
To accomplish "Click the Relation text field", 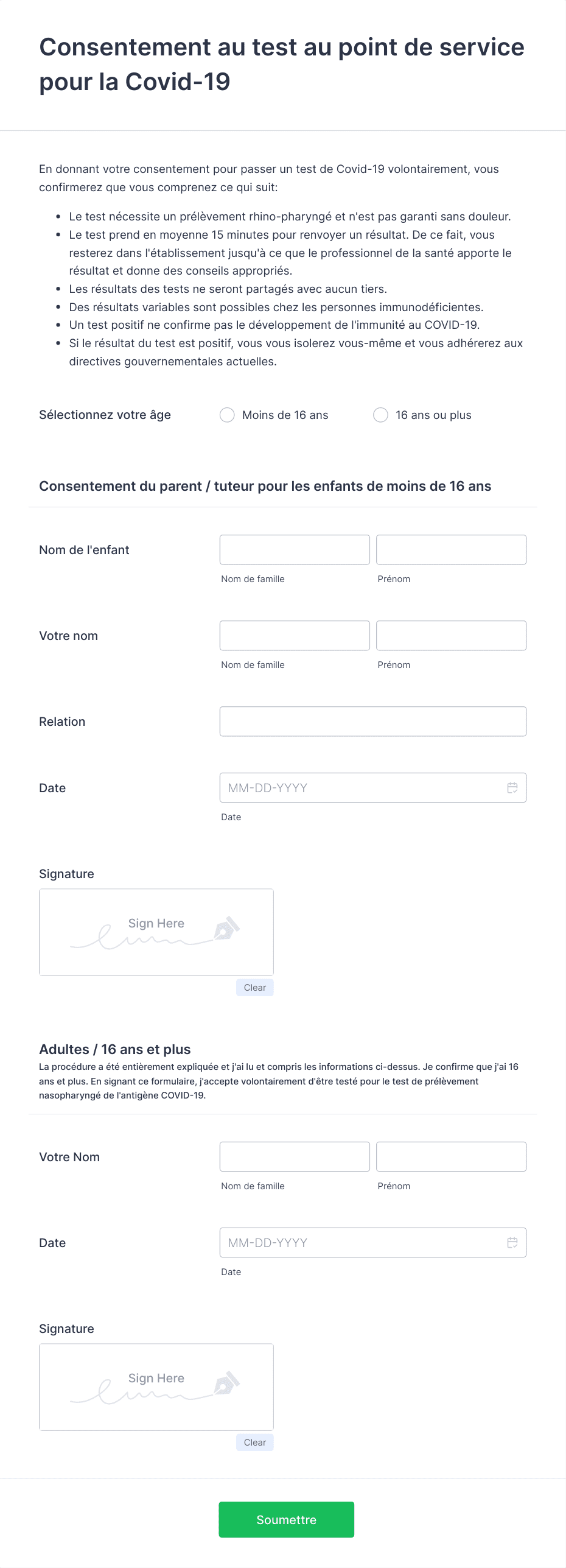I will pos(373,721).
